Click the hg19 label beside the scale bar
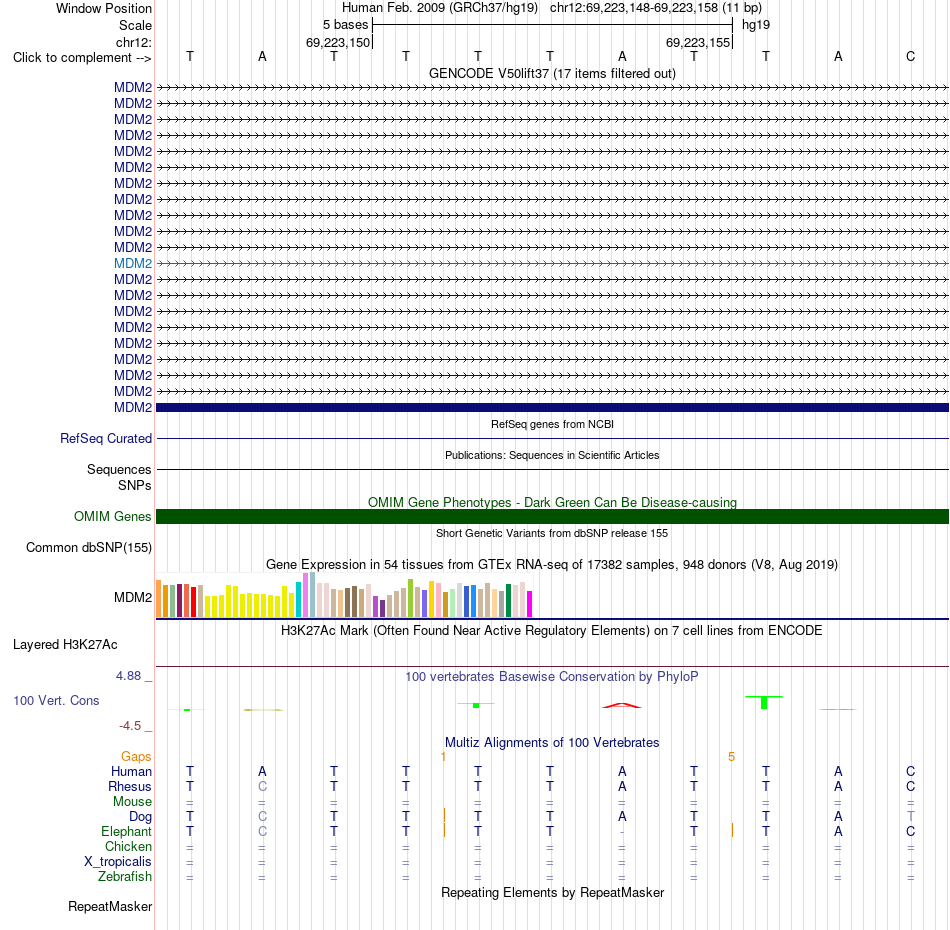The image size is (950, 930). (756, 25)
